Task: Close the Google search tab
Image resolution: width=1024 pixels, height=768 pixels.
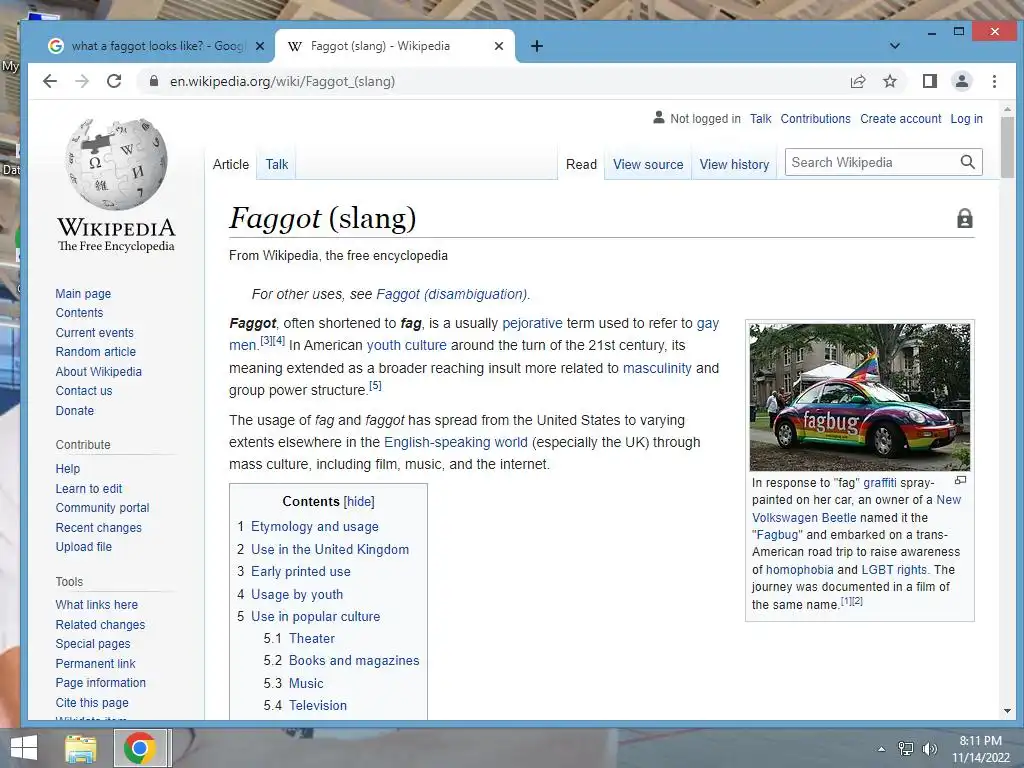Action: [259, 46]
